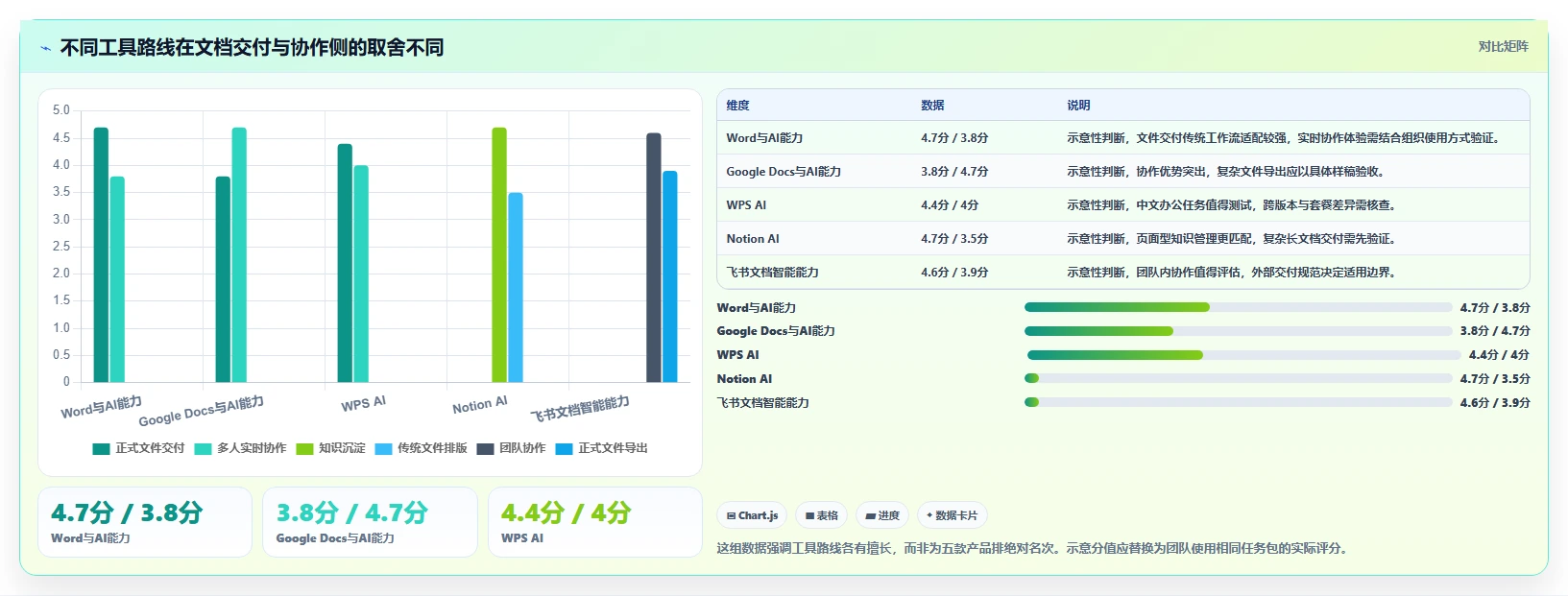Click the Notion AI x-axis label
This screenshot has height=596, width=1568.
(x=479, y=405)
